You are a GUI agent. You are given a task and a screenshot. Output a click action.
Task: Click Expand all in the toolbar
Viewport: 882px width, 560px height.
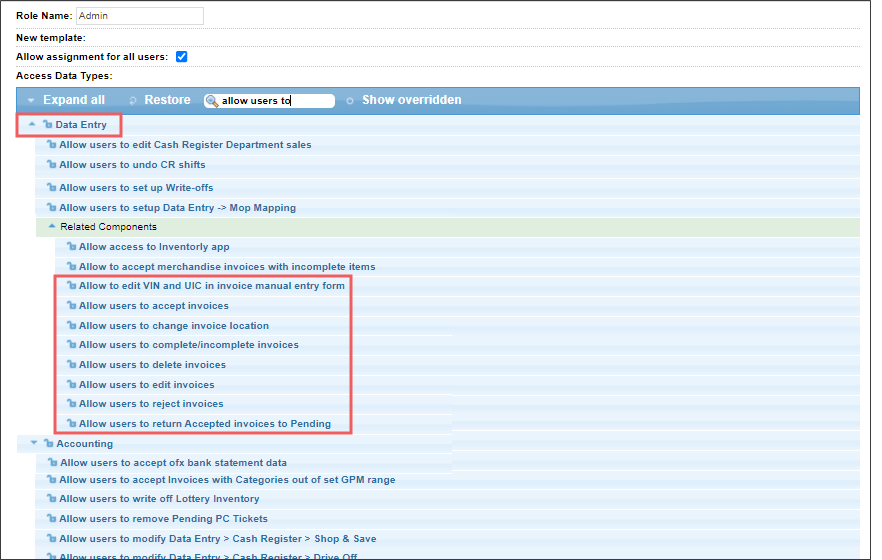click(x=74, y=100)
